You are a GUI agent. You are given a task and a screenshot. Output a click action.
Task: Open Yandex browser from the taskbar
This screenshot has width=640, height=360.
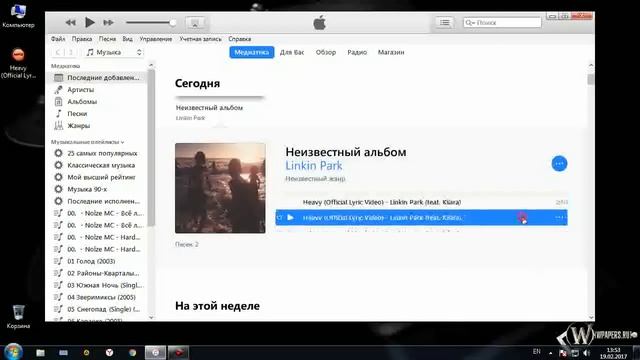109,353
